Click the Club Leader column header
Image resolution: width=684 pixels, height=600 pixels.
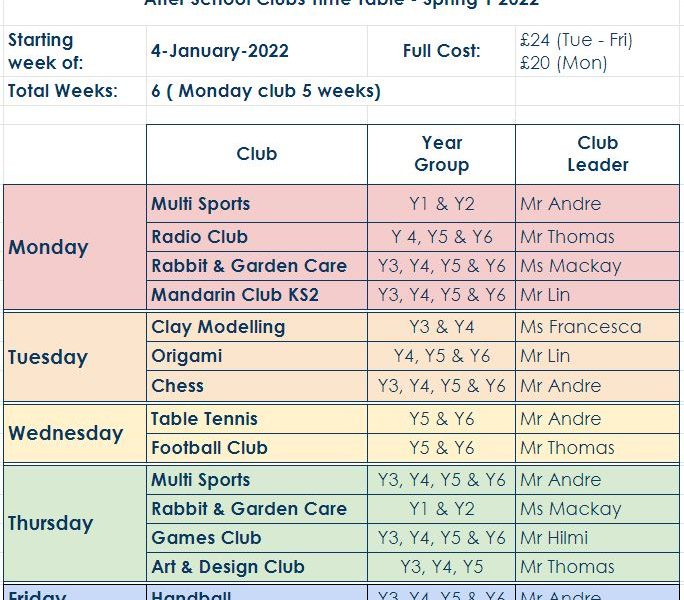pos(597,154)
